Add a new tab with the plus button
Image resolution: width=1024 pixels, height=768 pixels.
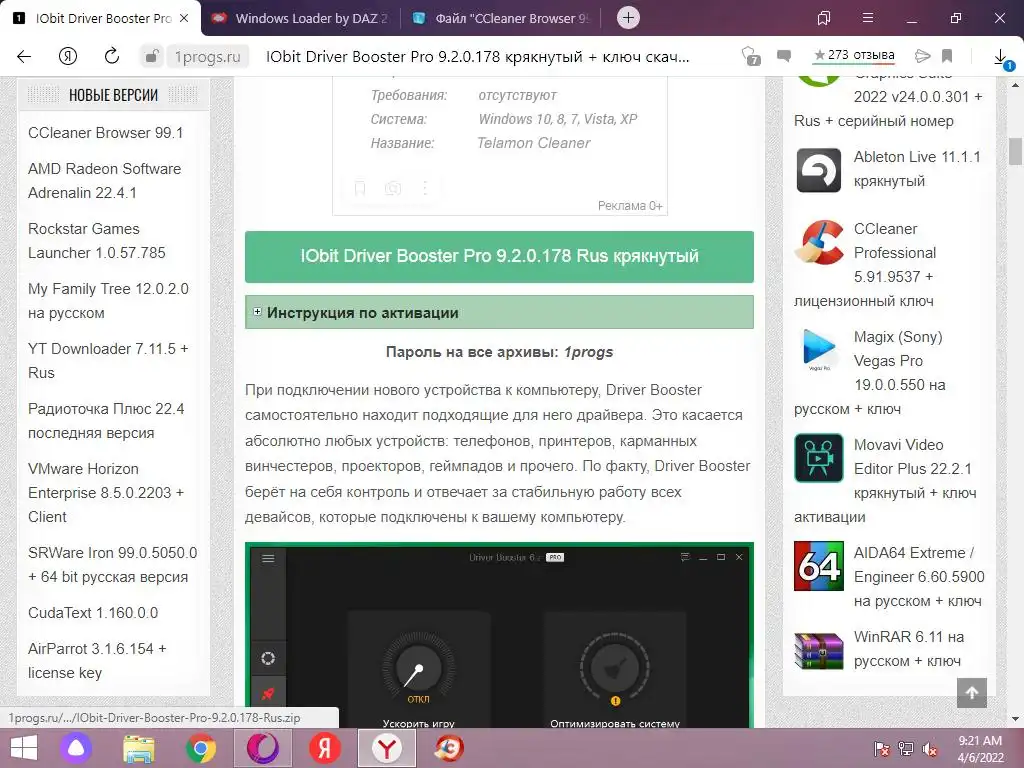click(628, 18)
